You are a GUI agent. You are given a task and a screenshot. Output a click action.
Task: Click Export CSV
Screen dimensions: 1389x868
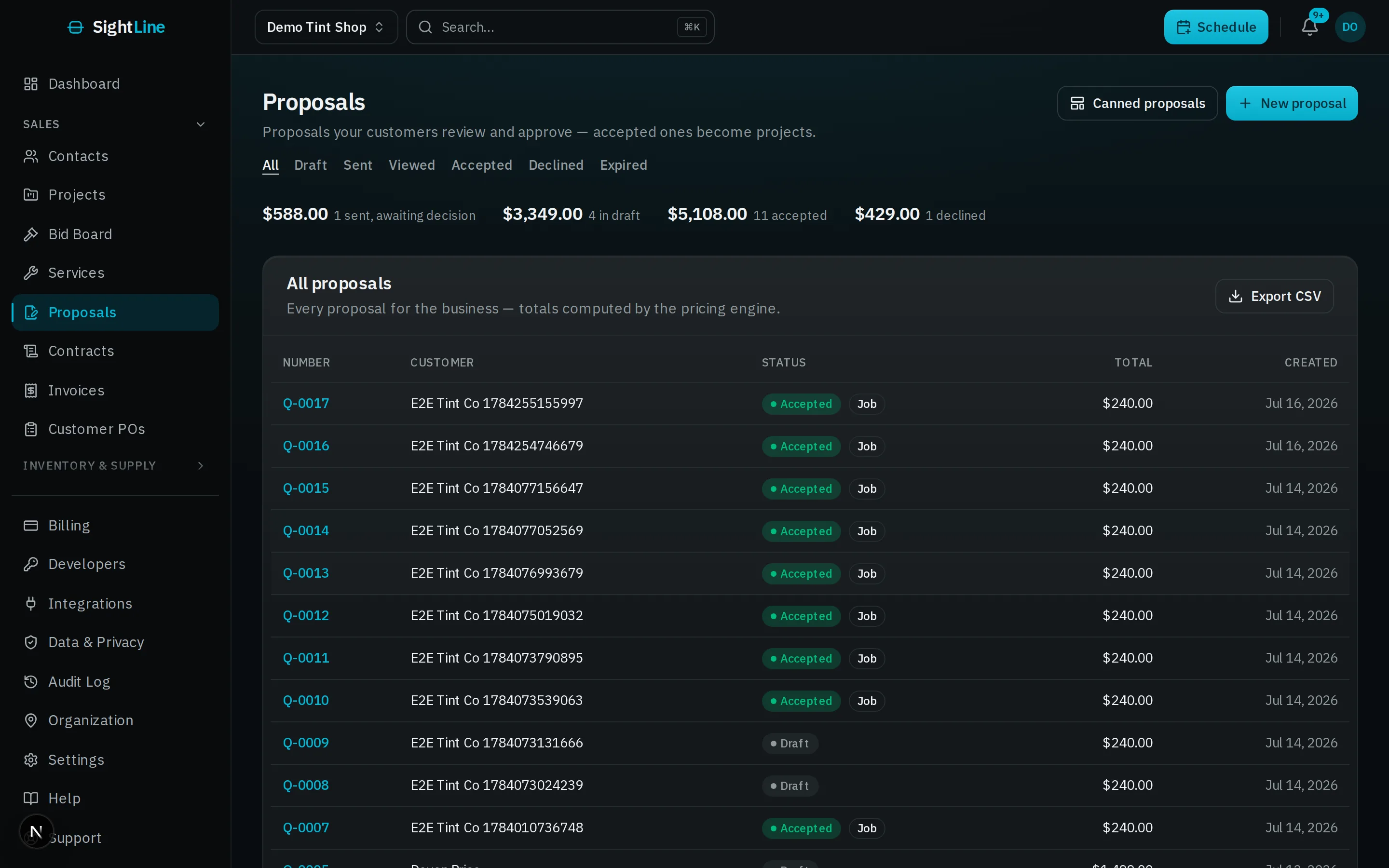[x=1274, y=296]
